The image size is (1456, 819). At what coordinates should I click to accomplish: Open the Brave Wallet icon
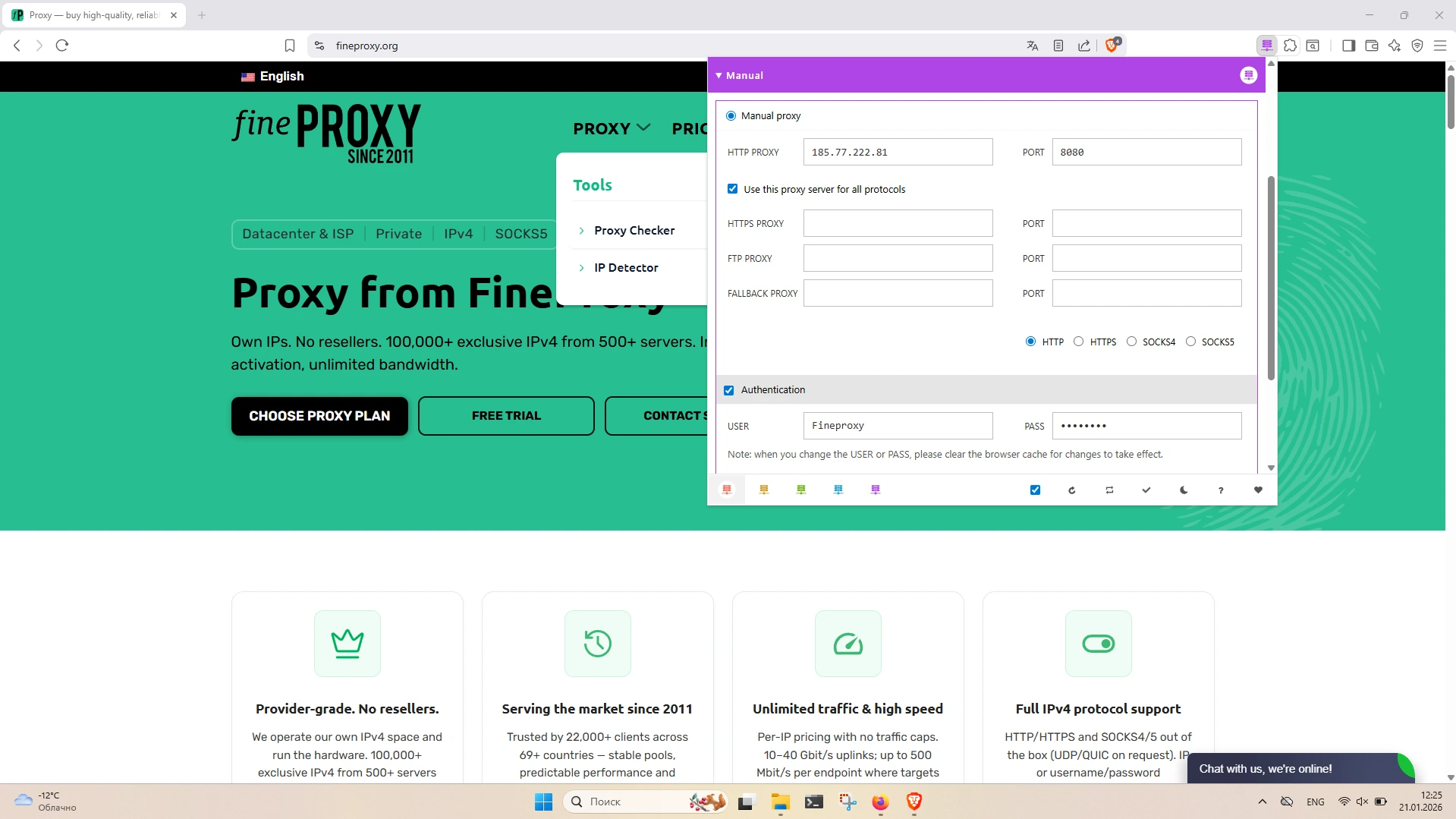(1372, 46)
